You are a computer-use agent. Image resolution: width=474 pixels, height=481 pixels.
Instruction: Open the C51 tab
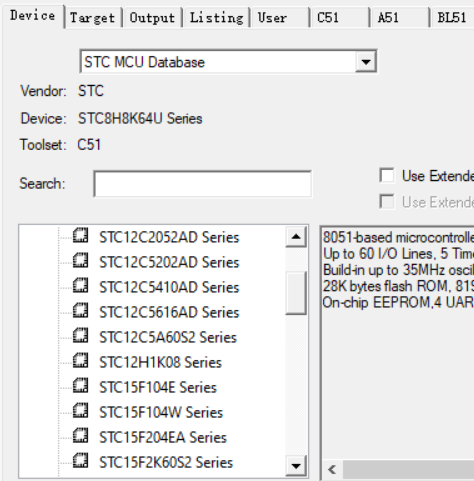tap(328, 18)
